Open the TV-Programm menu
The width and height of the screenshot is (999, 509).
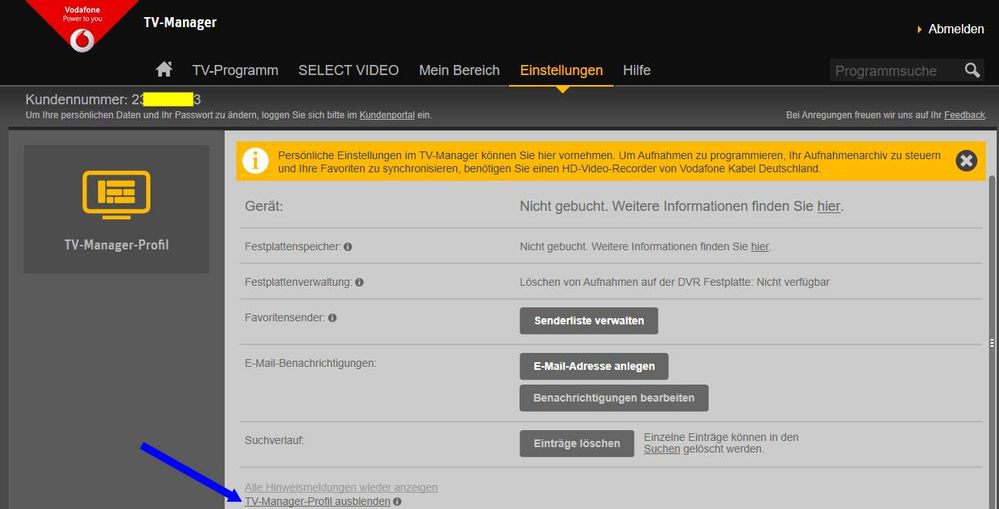235,70
